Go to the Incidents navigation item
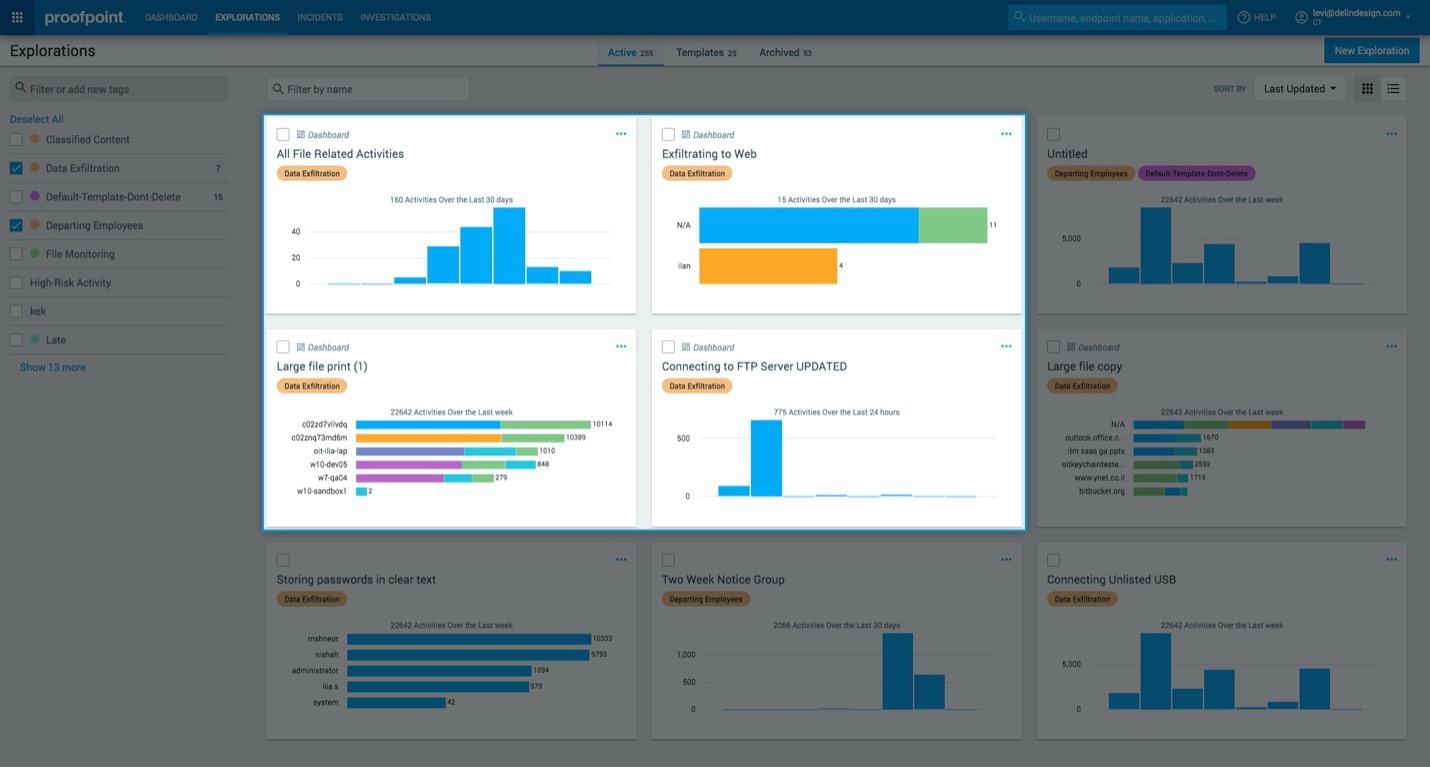This screenshot has height=770, width=1430. click(320, 17)
